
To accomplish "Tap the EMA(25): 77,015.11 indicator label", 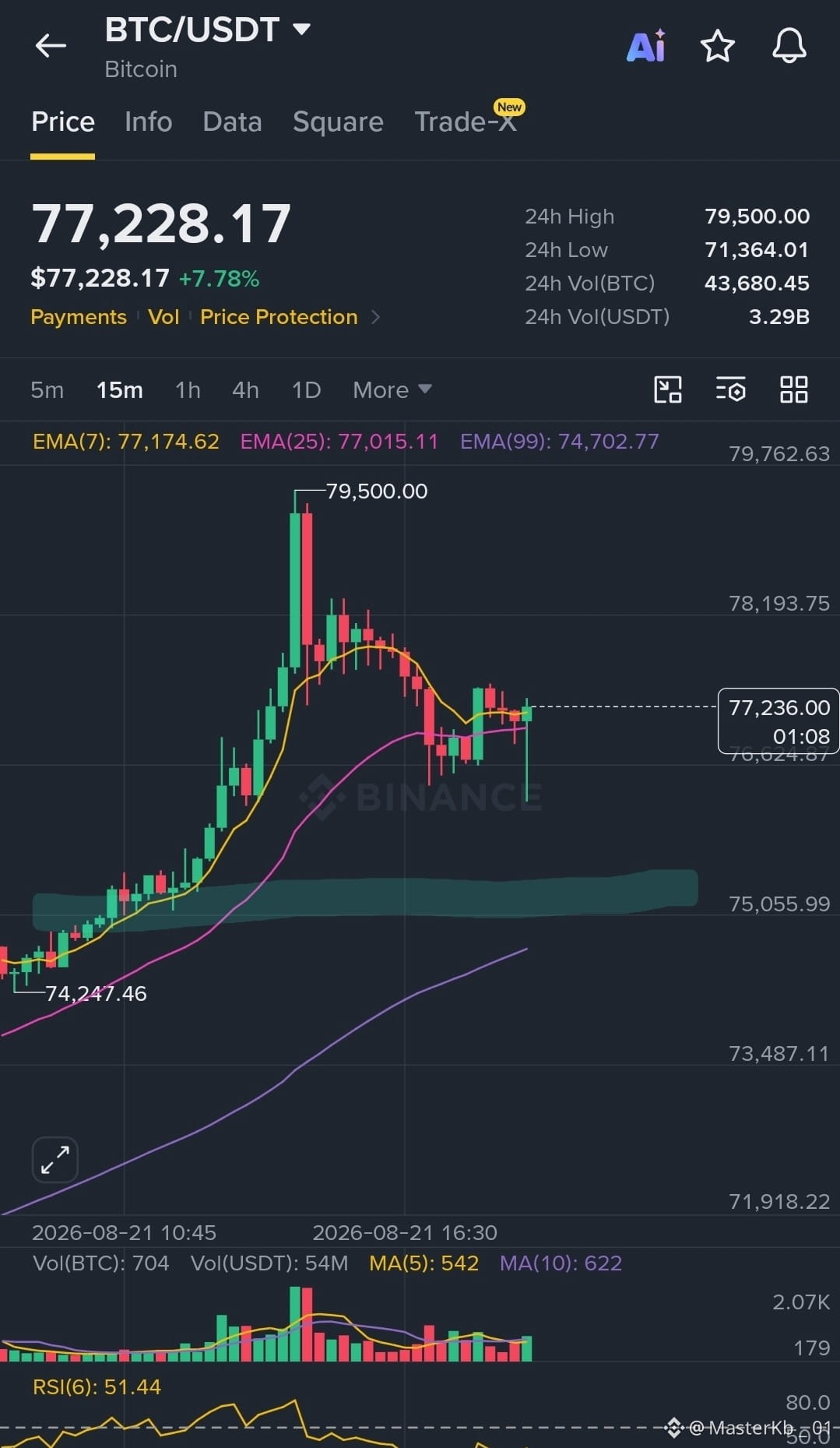I will (x=339, y=442).
